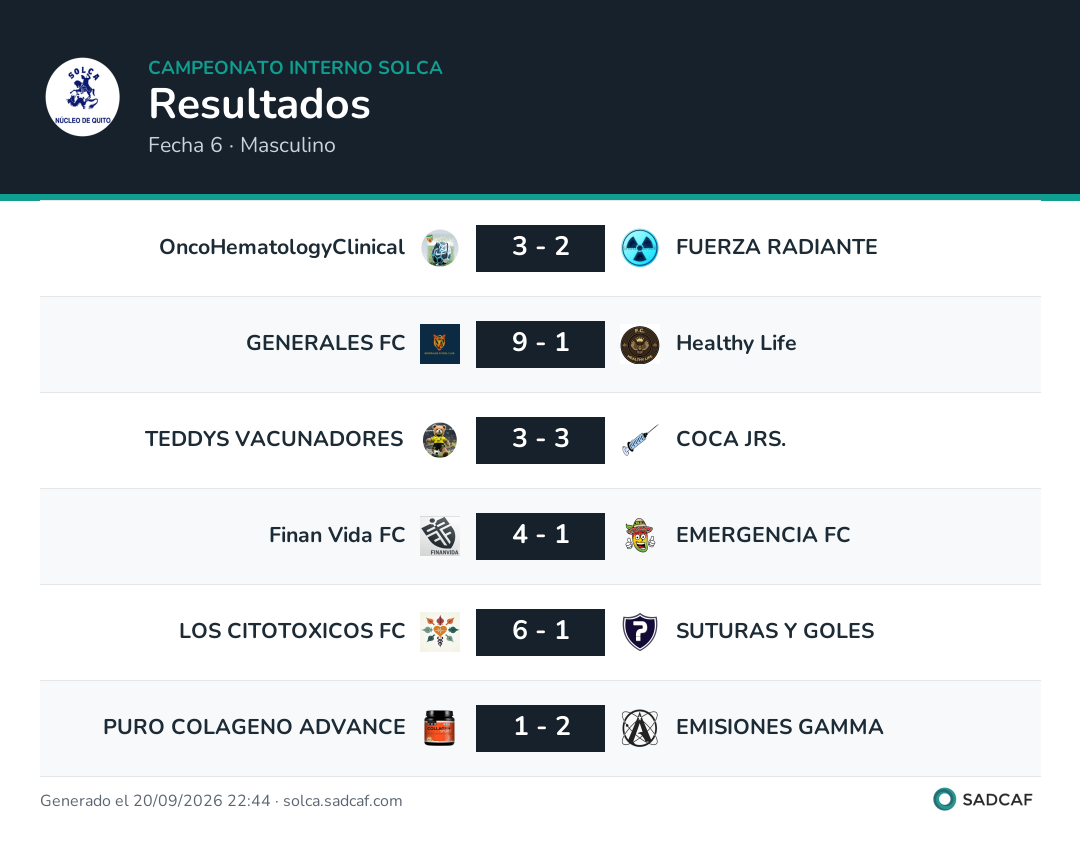
Task: Select the GENERALES FC team name
Action: pos(326,343)
